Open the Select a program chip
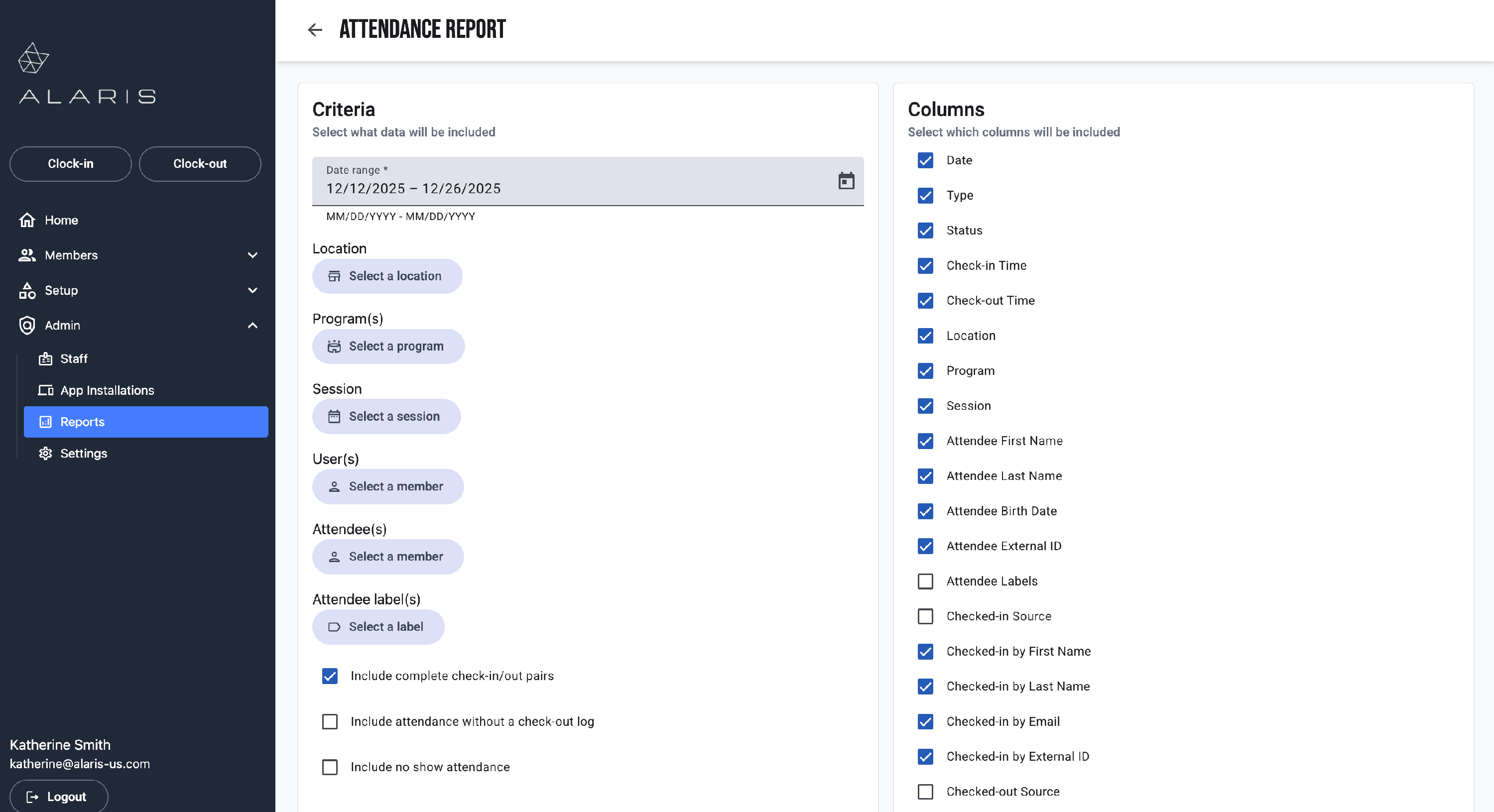 click(388, 347)
